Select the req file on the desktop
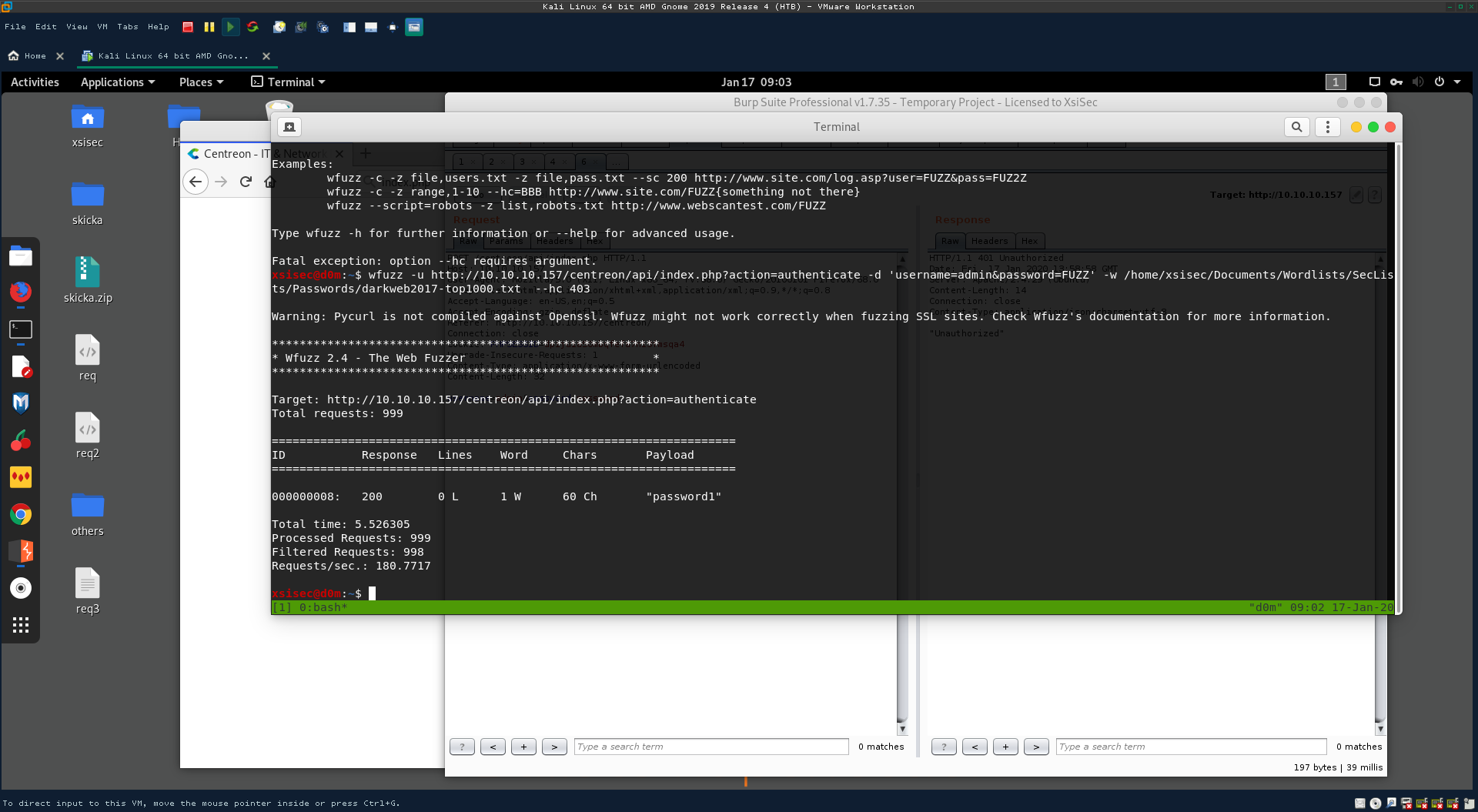Screen dimensions: 1478x812 pyautogui.click(x=88, y=358)
